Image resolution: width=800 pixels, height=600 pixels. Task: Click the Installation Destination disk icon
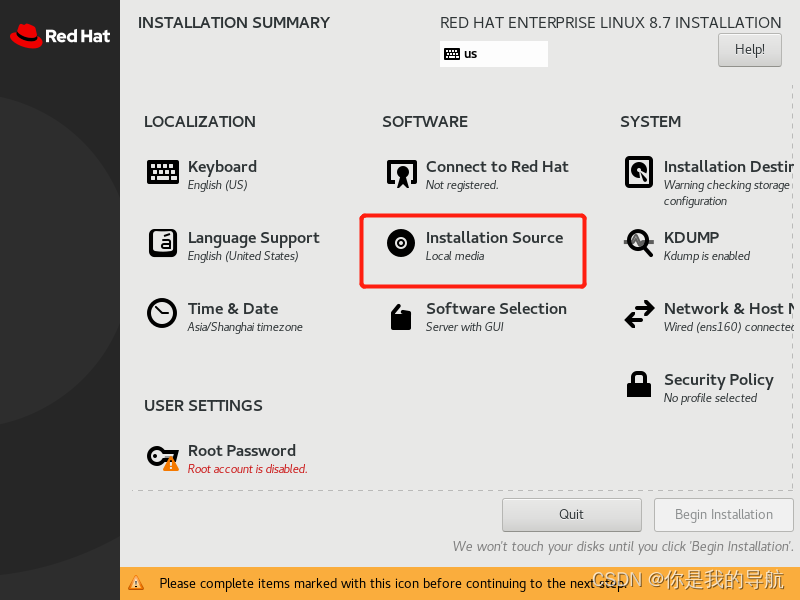pos(639,172)
